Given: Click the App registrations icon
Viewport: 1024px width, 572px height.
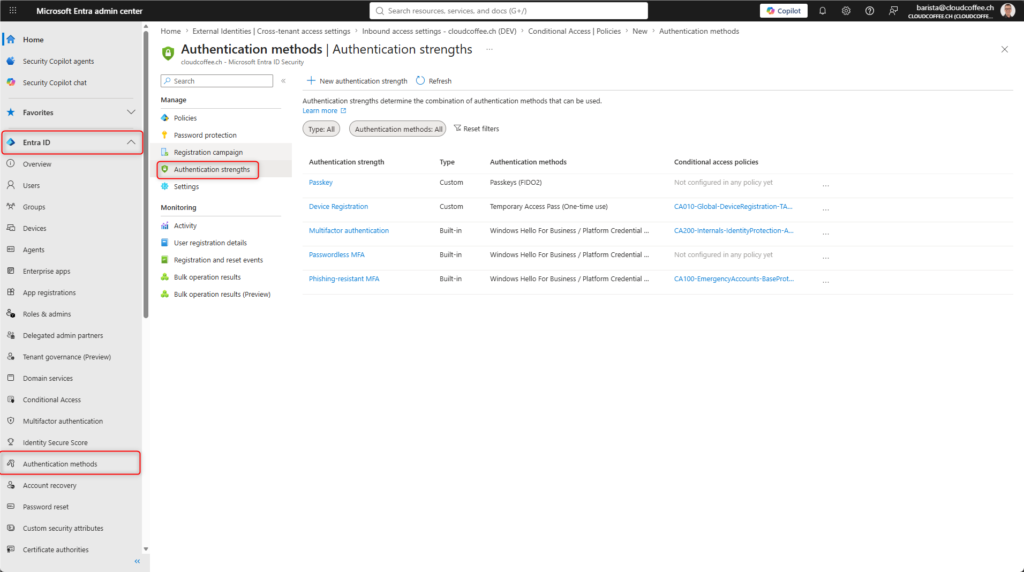Looking at the screenshot, I should pos(10,293).
